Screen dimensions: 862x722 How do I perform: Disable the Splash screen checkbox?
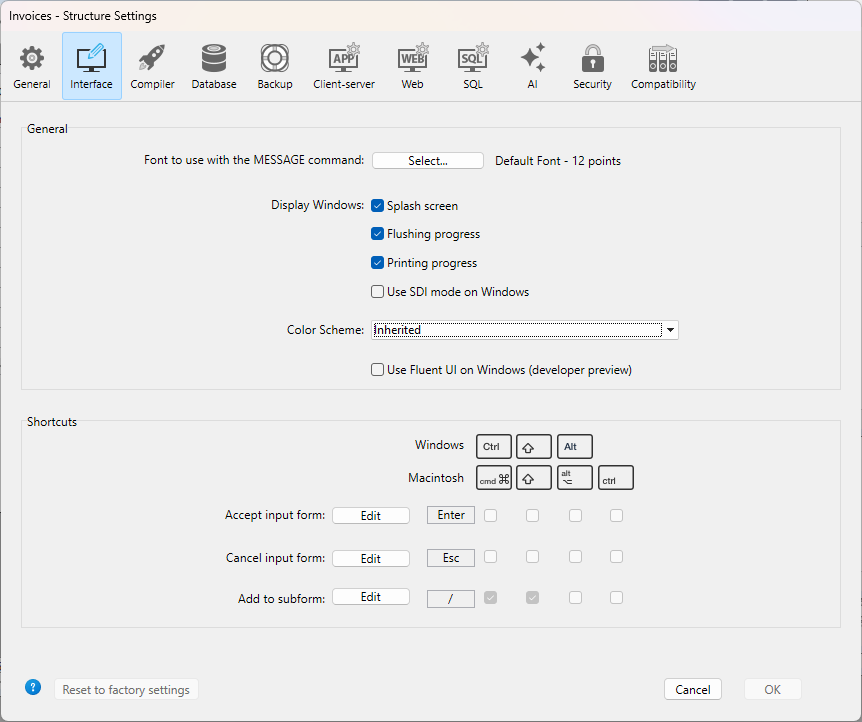[x=378, y=206]
